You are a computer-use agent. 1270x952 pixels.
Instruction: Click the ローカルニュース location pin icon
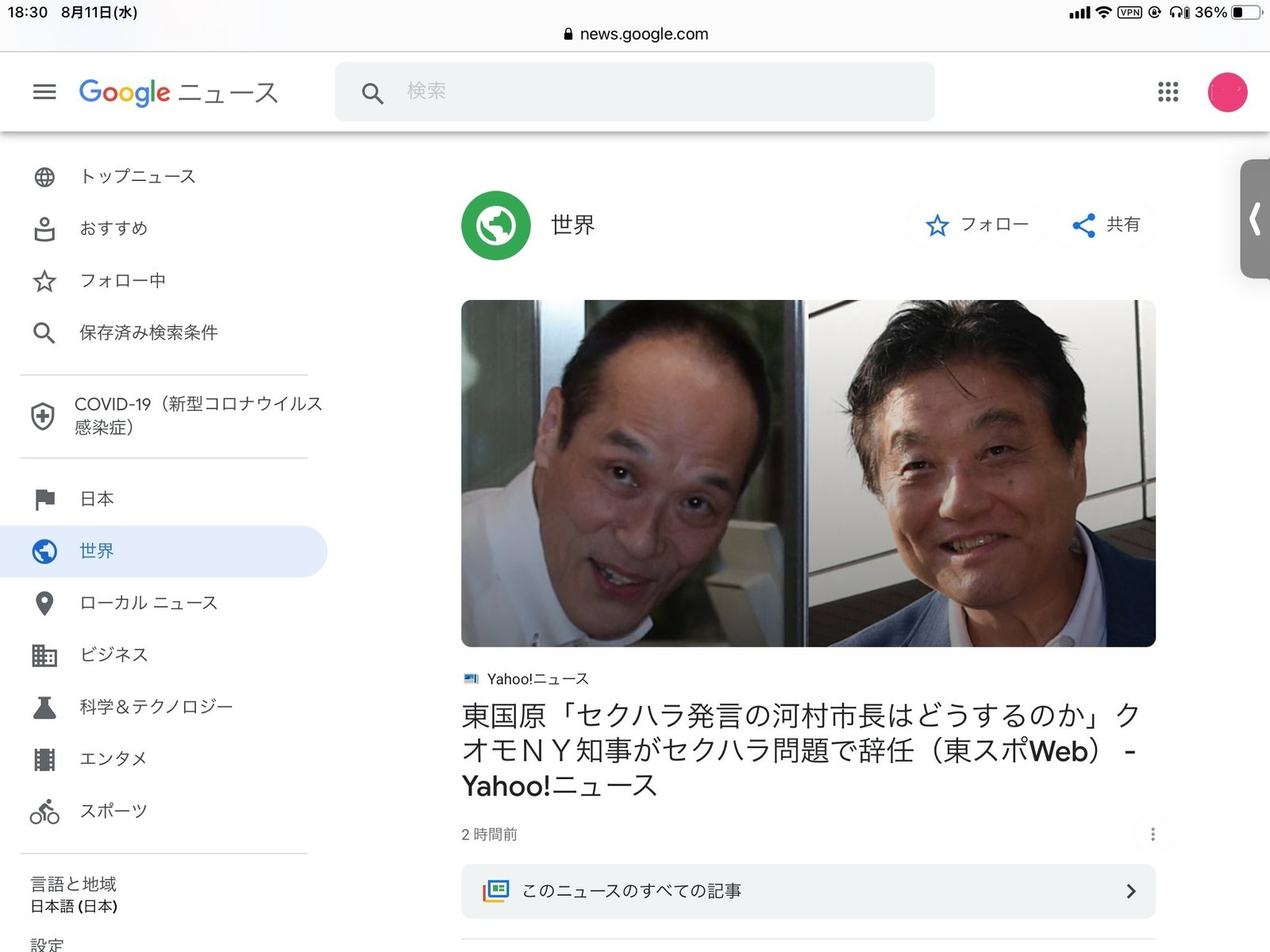click(44, 604)
